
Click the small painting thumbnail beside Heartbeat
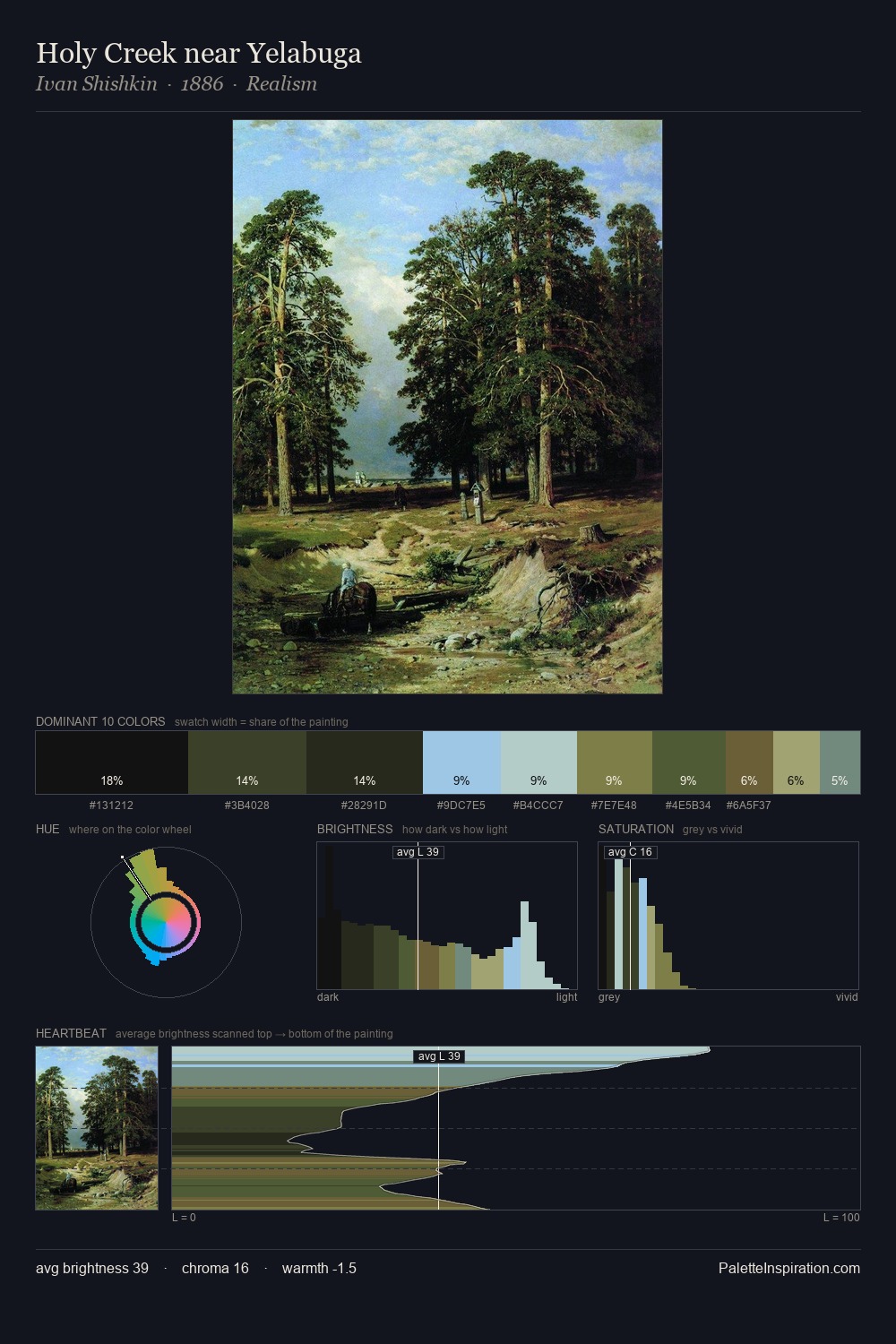(97, 1128)
